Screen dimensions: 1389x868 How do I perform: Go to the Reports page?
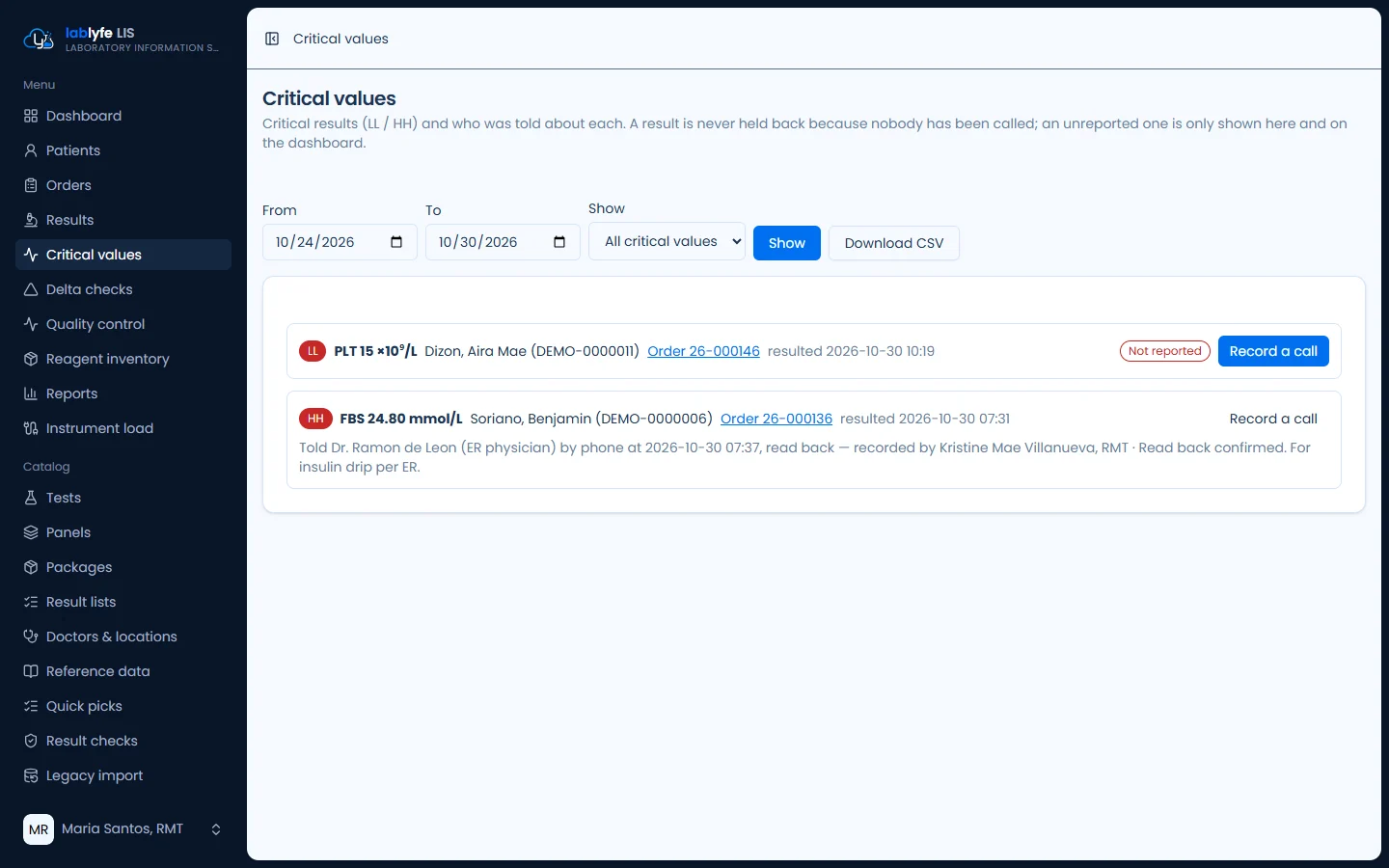click(x=123, y=393)
